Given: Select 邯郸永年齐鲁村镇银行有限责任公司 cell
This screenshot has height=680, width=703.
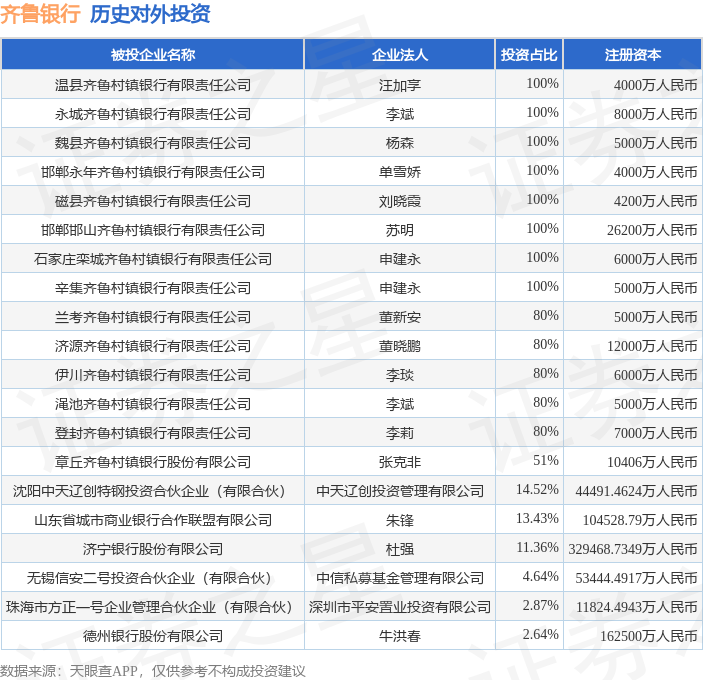Looking at the screenshot, I should pyautogui.click(x=152, y=172).
